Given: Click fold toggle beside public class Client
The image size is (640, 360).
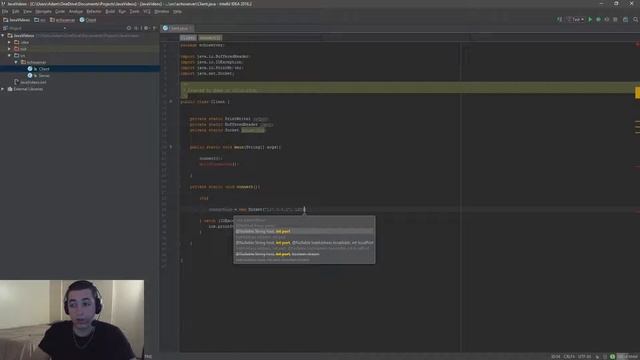Looking at the screenshot, I should tap(171, 102).
